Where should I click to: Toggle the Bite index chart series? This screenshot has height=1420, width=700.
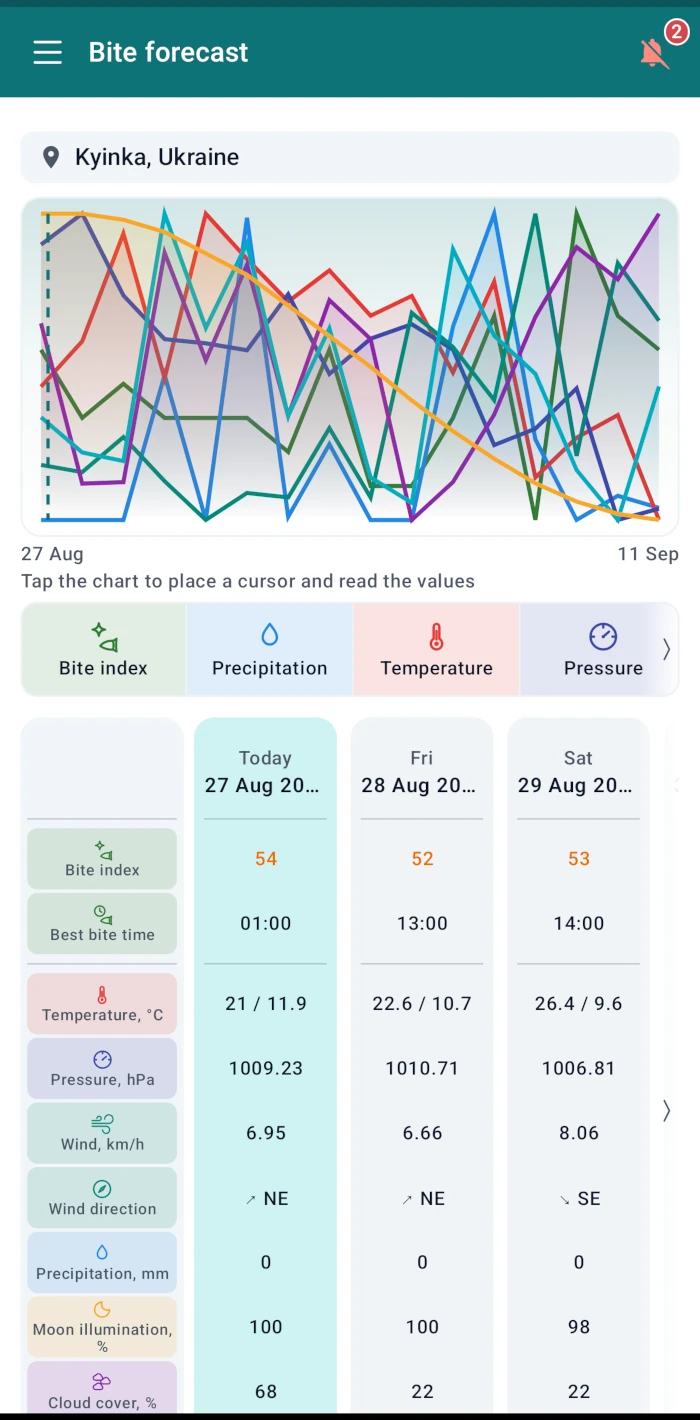(103, 649)
